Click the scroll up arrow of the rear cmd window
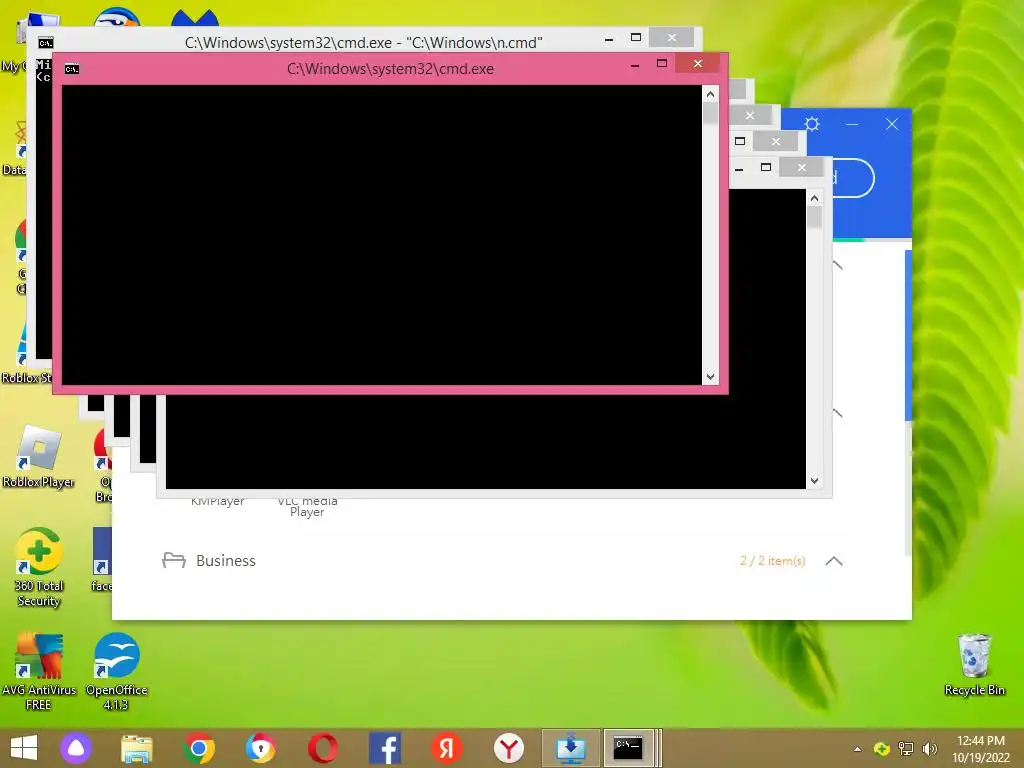The width and height of the screenshot is (1024, 768). pos(814,199)
